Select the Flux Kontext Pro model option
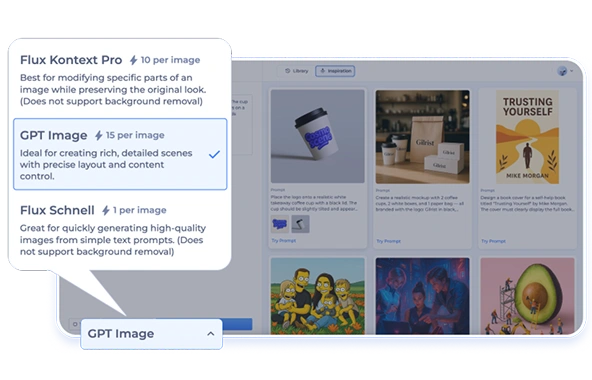This screenshot has width=592, height=380. click(x=120, y=80)
